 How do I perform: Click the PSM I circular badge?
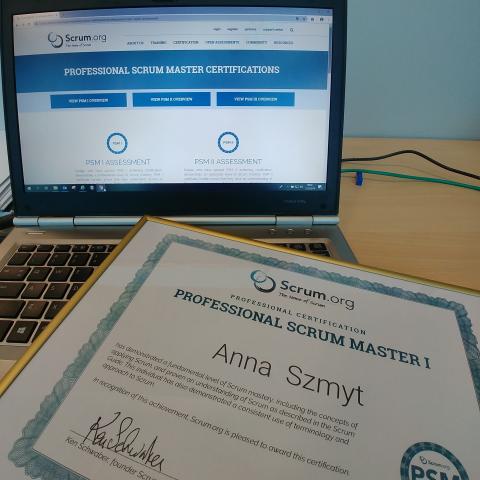coord(117,143)
